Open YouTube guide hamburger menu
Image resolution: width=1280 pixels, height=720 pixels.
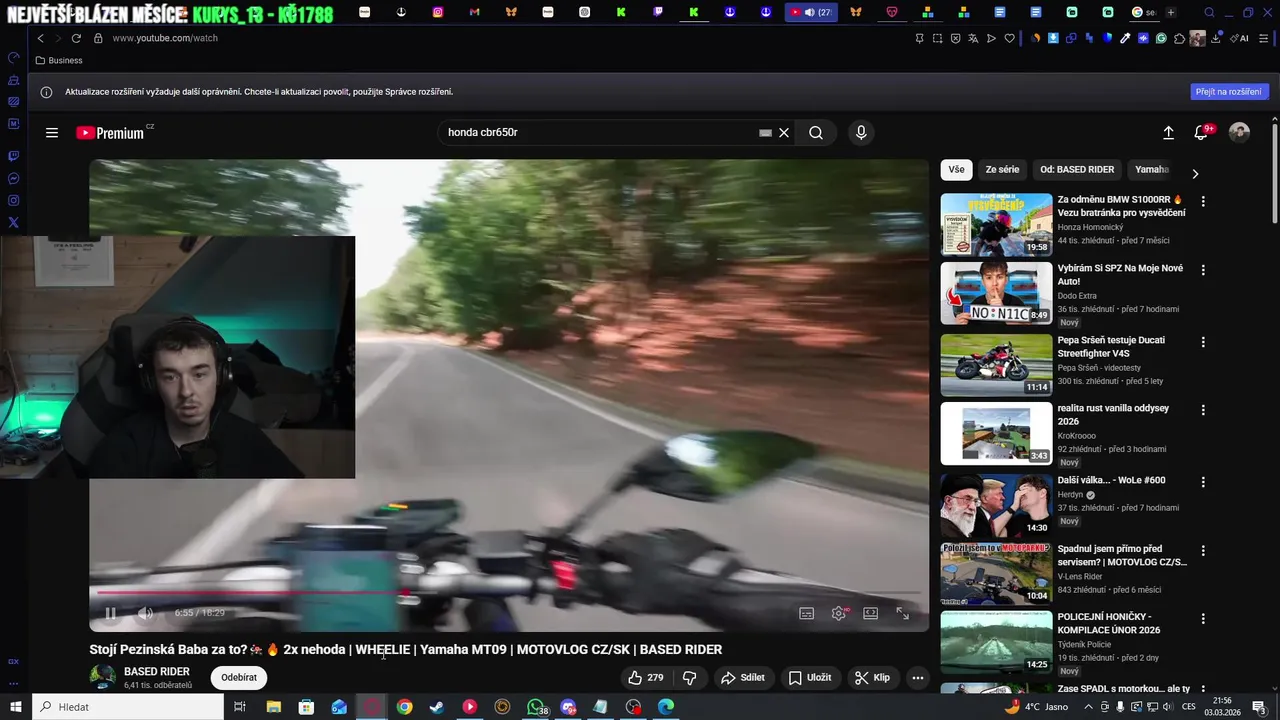point(52,133)
